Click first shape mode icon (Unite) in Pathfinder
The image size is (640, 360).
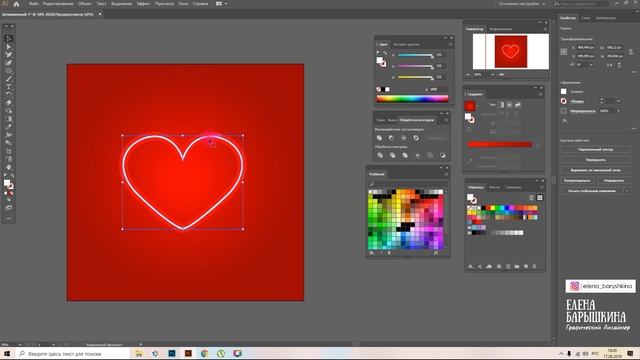coord(379,138)
